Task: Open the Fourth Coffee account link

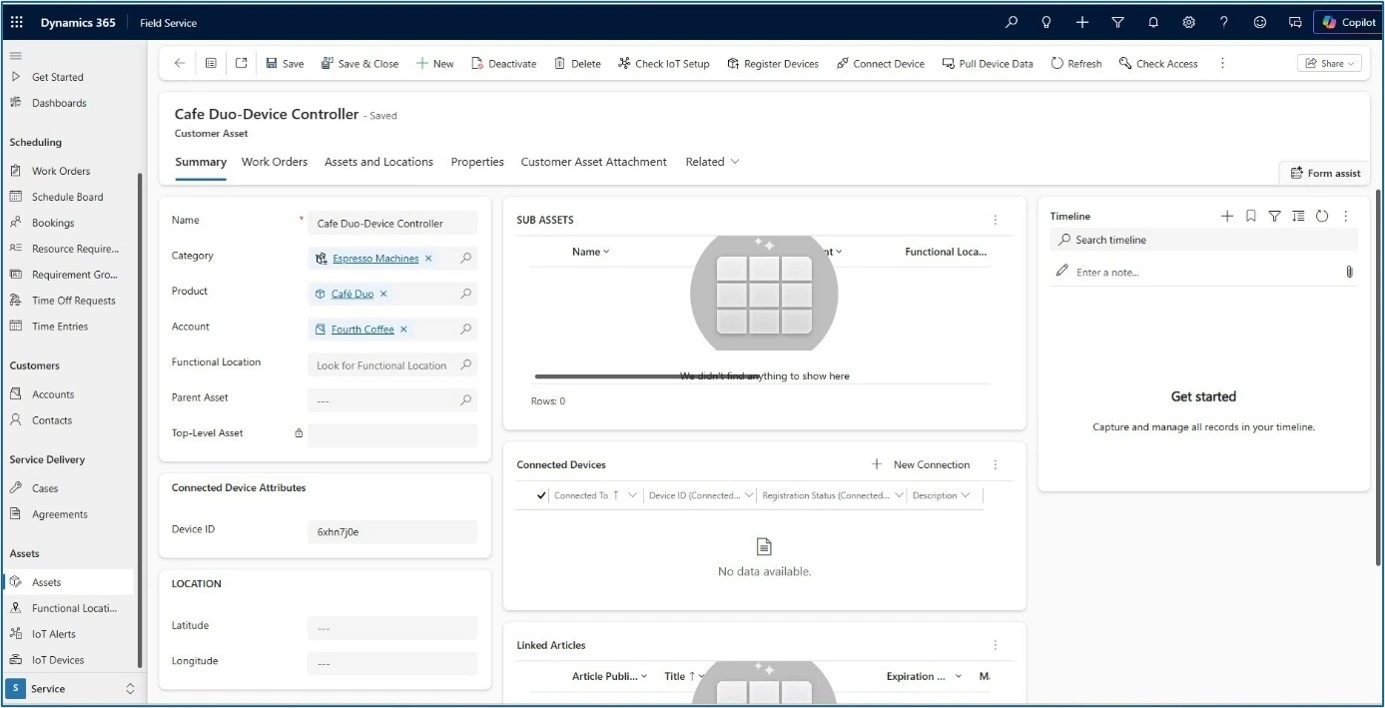Action: pos(363,329)
